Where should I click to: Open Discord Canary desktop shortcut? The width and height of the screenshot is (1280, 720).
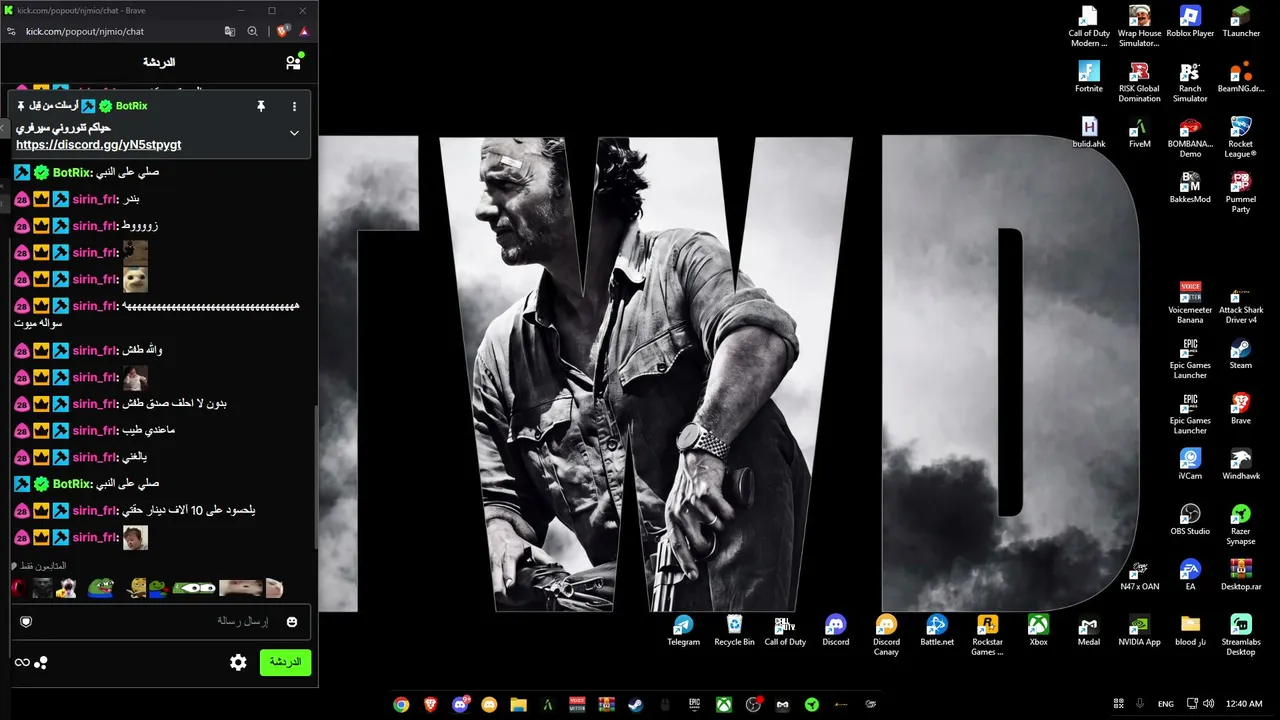click(886, 635)
